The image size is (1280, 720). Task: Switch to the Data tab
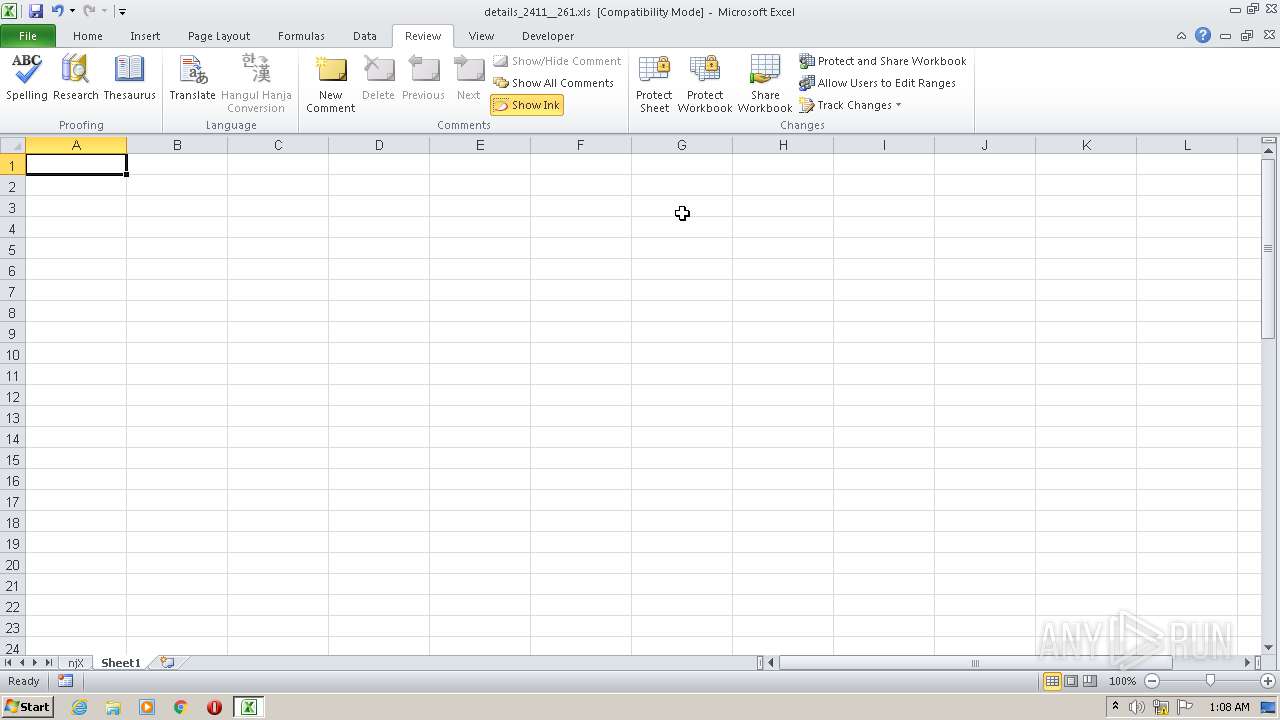365,36
